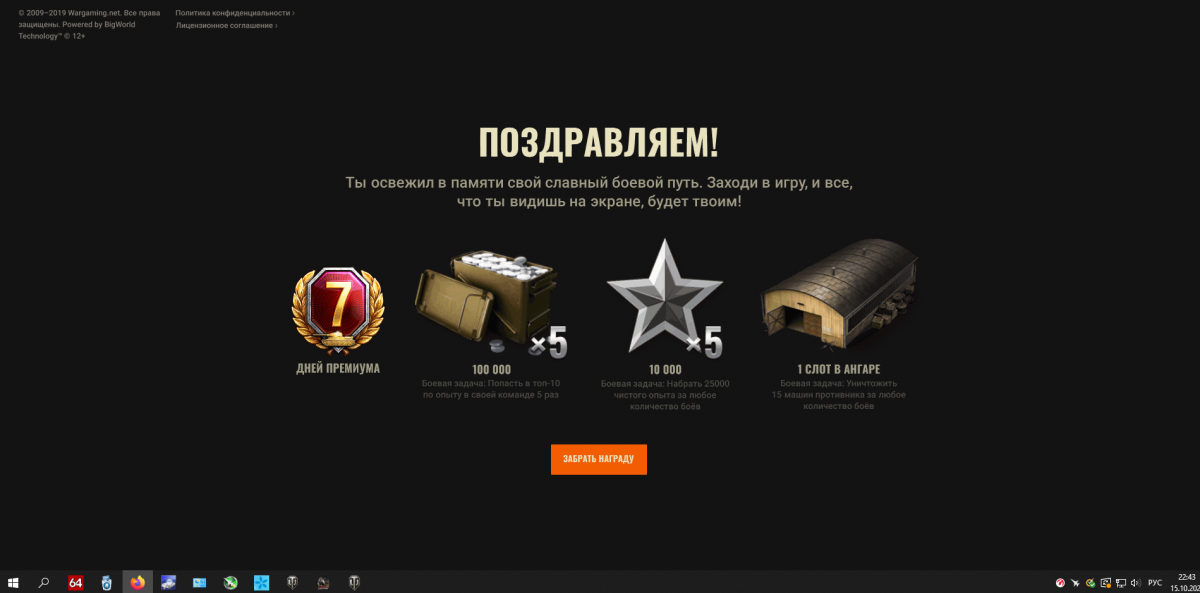Switch to the Firefox taskbar icon
Screen dimensions: 1200x593
tap(137, 582)
